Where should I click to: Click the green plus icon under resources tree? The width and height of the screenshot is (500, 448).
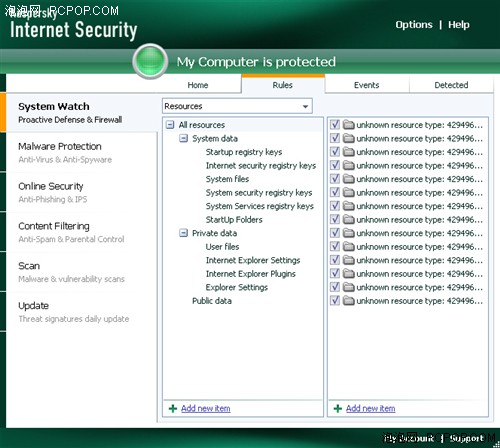coord(173,408)
